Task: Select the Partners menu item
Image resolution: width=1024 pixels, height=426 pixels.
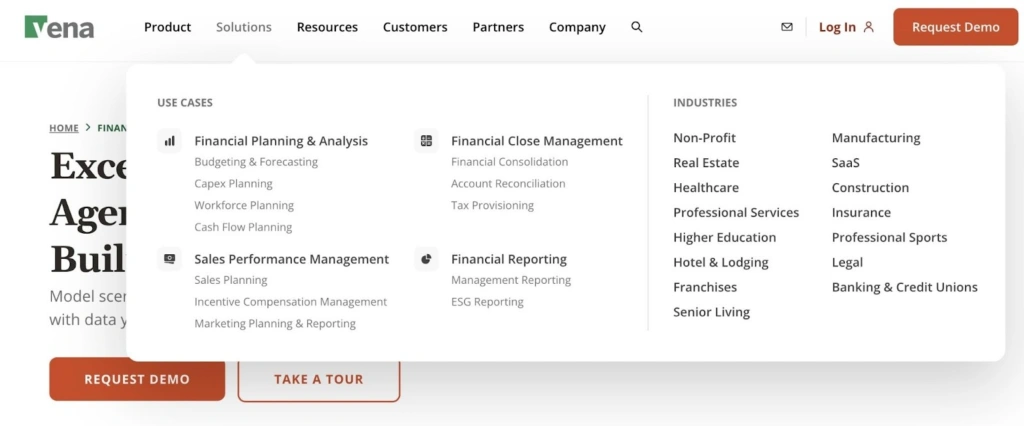Action: [x=498, y=27]
